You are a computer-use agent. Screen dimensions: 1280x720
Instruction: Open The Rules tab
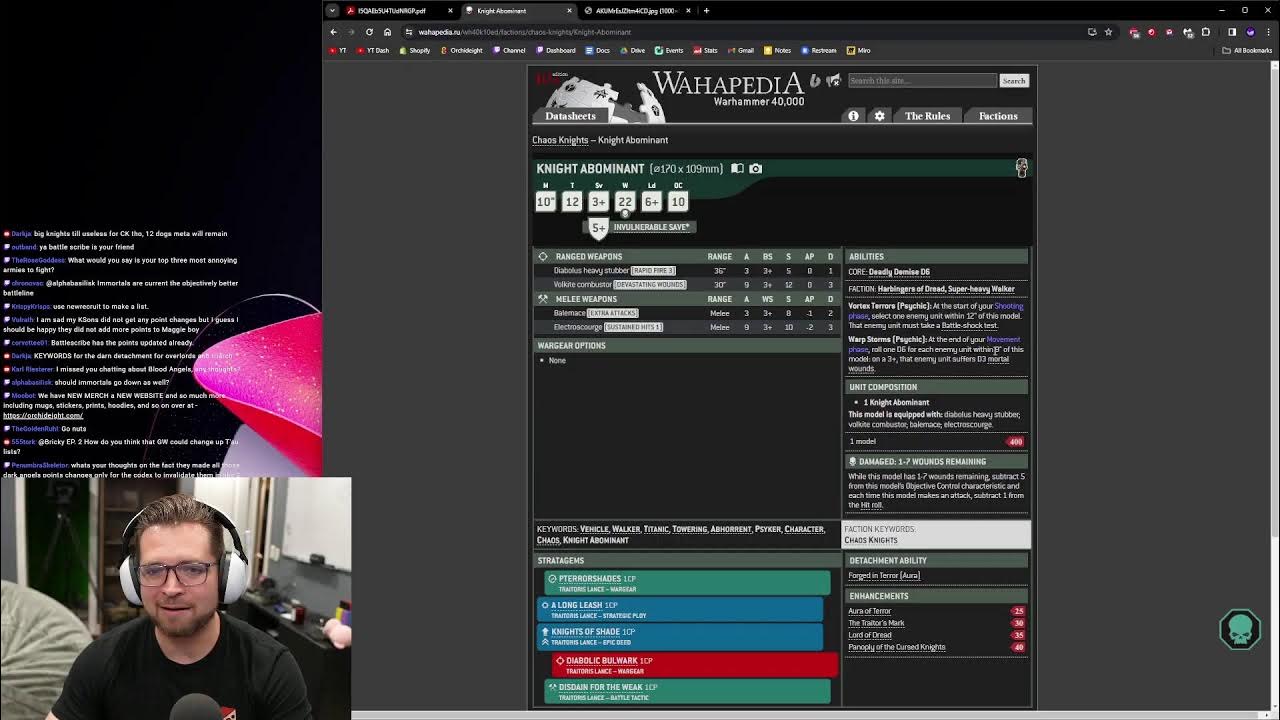927,116
